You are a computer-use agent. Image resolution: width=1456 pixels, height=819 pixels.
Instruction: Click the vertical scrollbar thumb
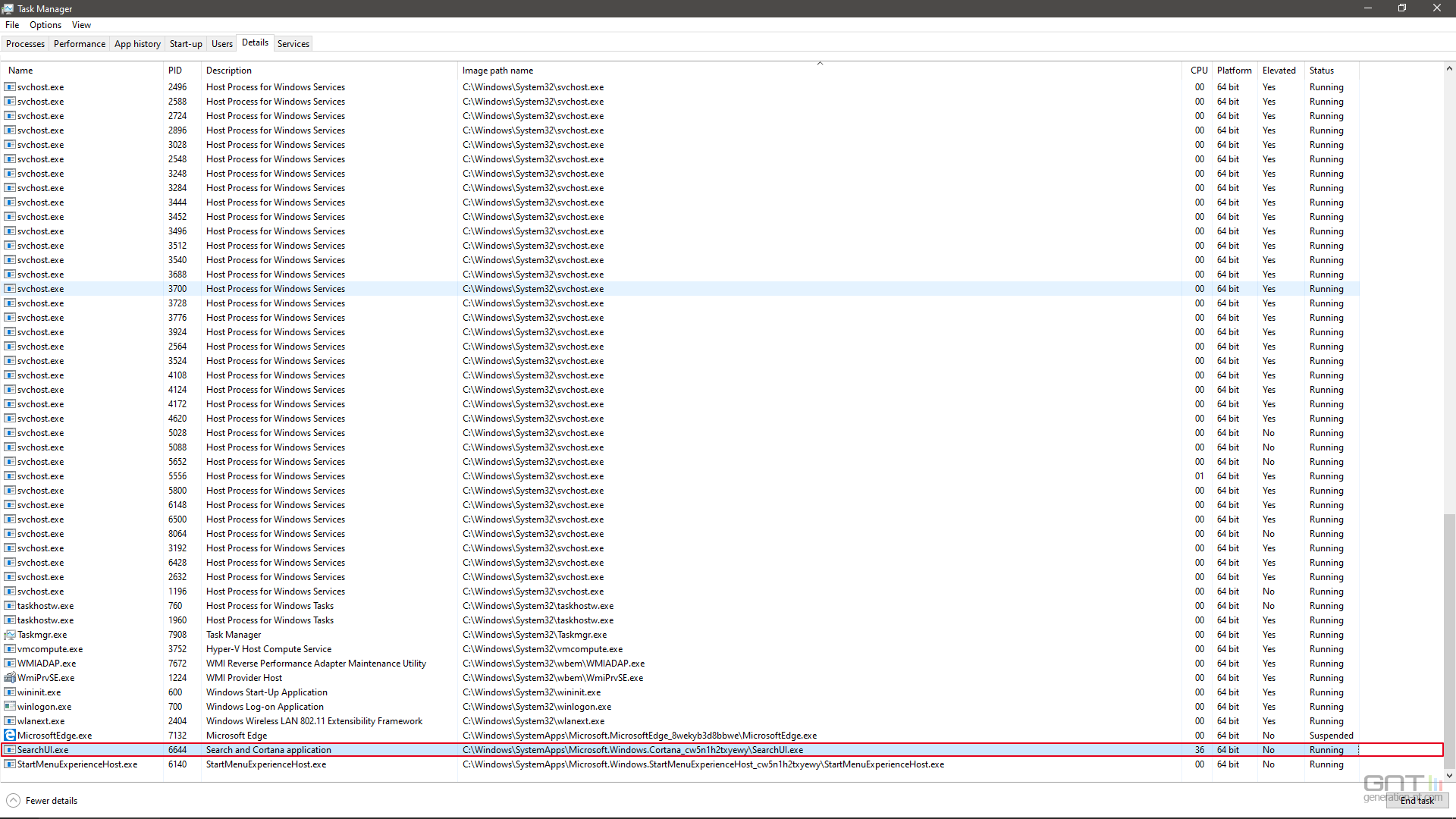click(x=1449, y=641)
